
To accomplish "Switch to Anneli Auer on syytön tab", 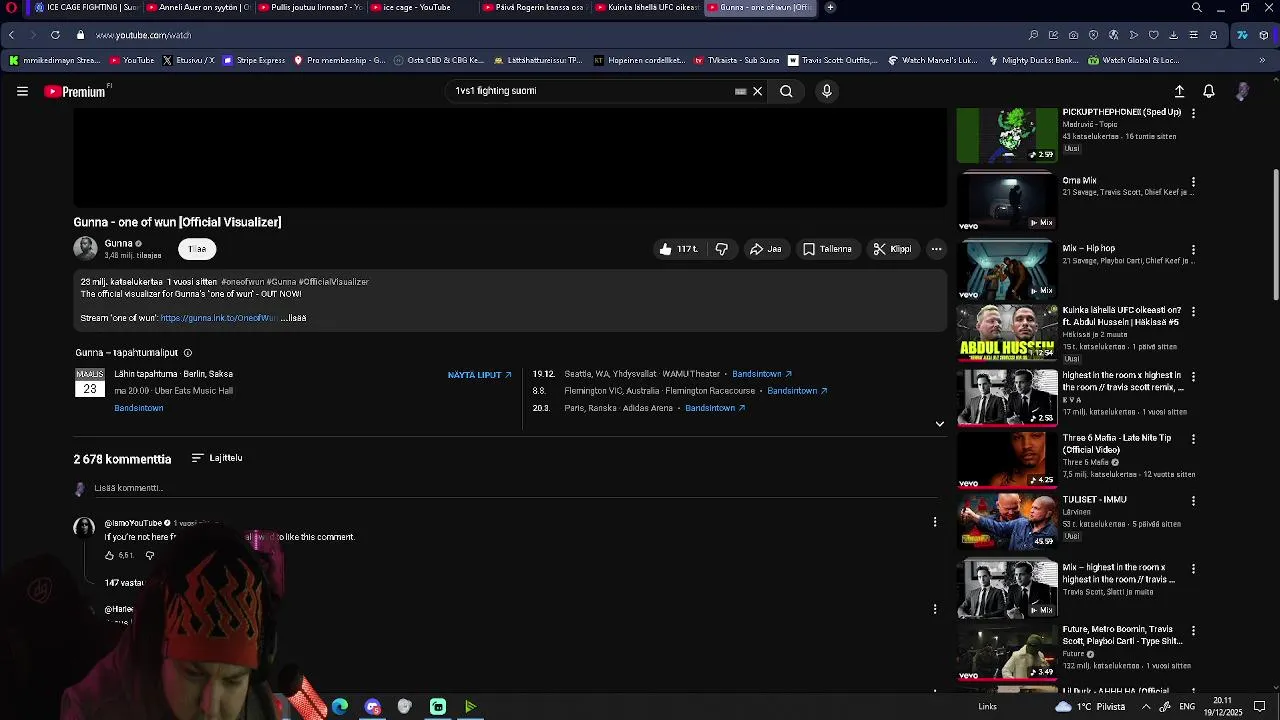I will pyautogui.click(x=198, y=8).
